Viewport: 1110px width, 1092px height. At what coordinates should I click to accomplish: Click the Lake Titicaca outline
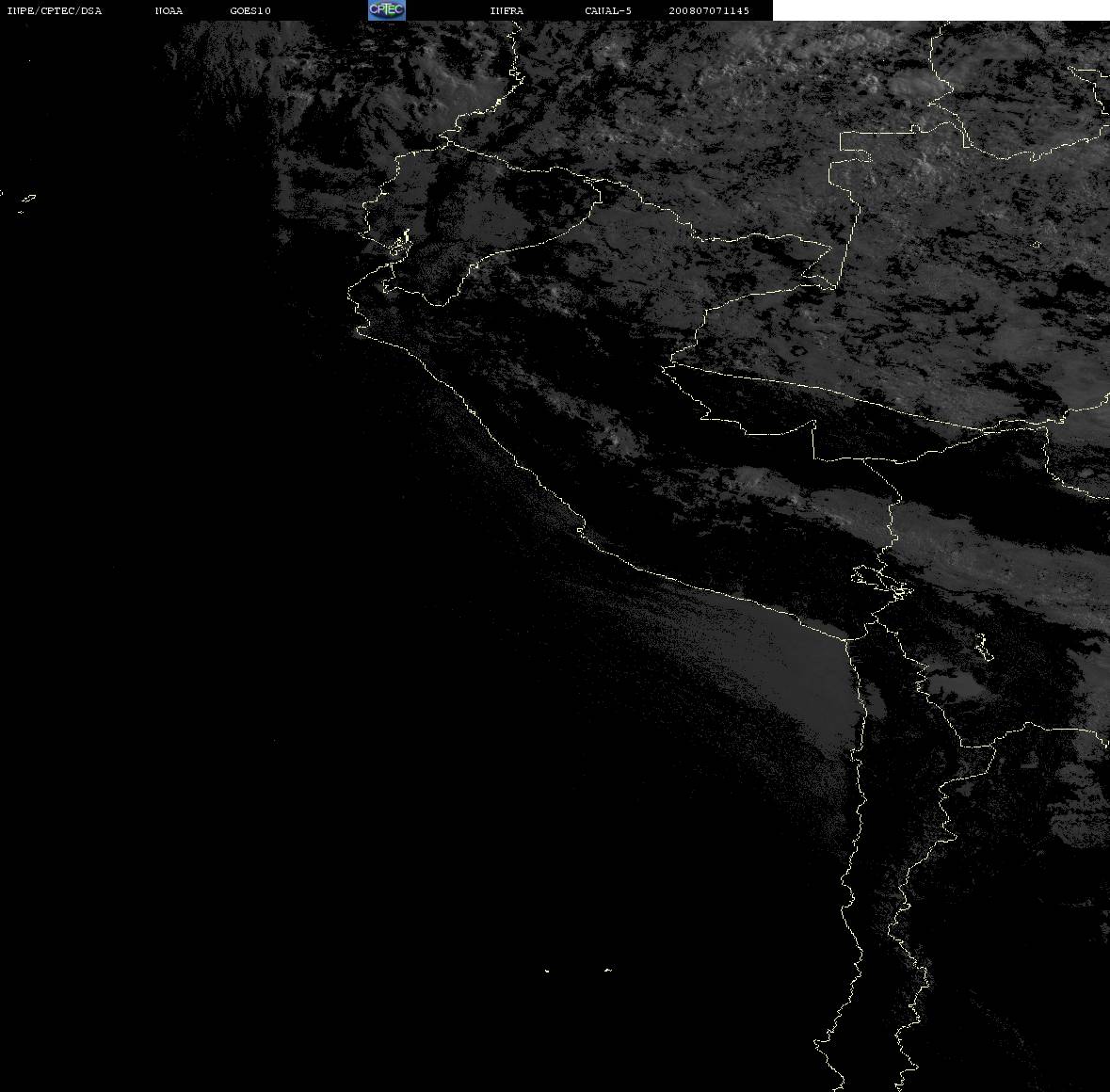coord(881,582)
